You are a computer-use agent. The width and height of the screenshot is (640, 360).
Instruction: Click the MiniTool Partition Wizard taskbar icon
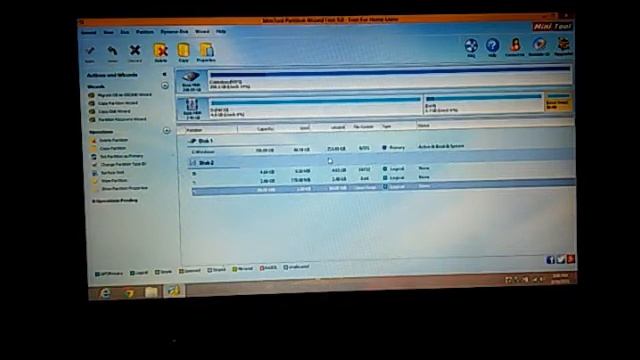pos(174,291)
